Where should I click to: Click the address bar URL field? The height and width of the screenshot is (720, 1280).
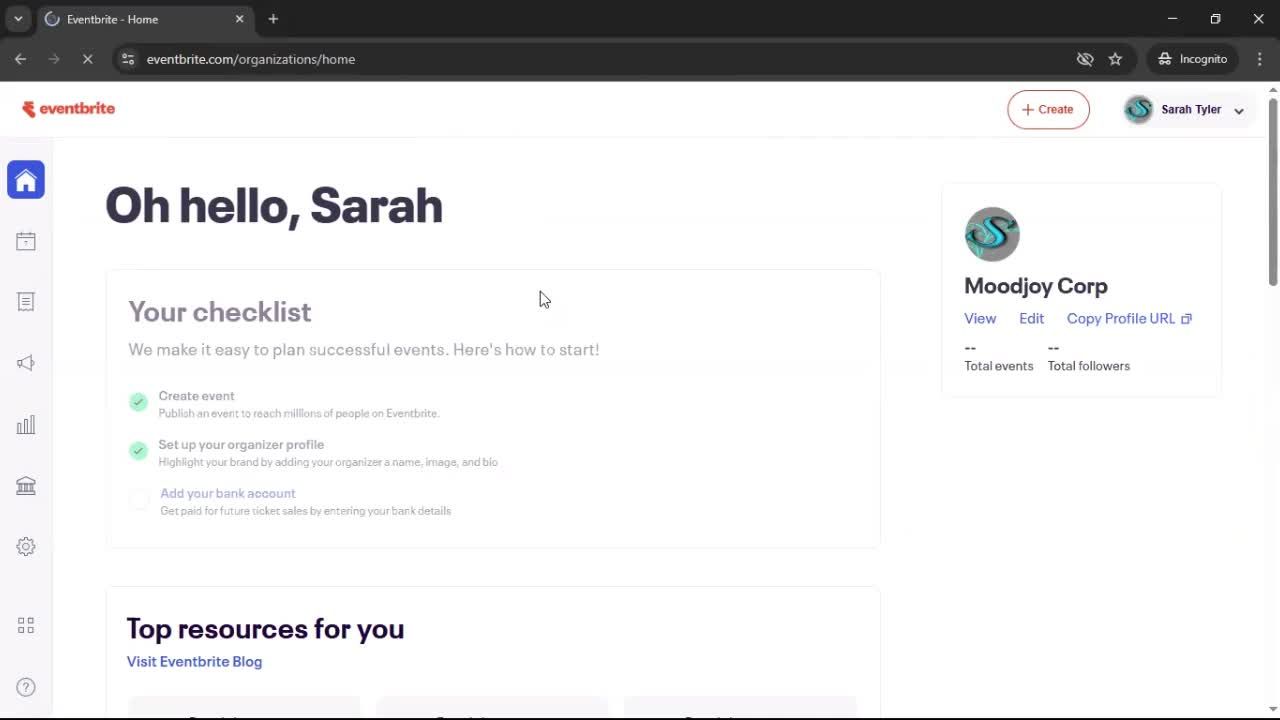coord(600,59)
